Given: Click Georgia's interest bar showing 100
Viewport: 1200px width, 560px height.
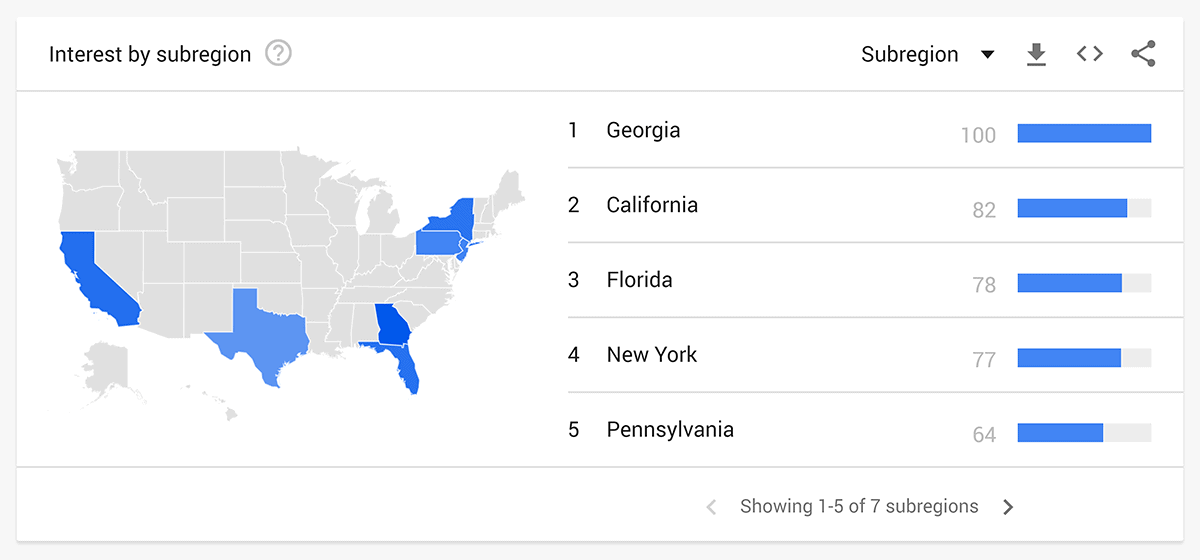Looking at the screenshot, I should (x=1085, y=133).
